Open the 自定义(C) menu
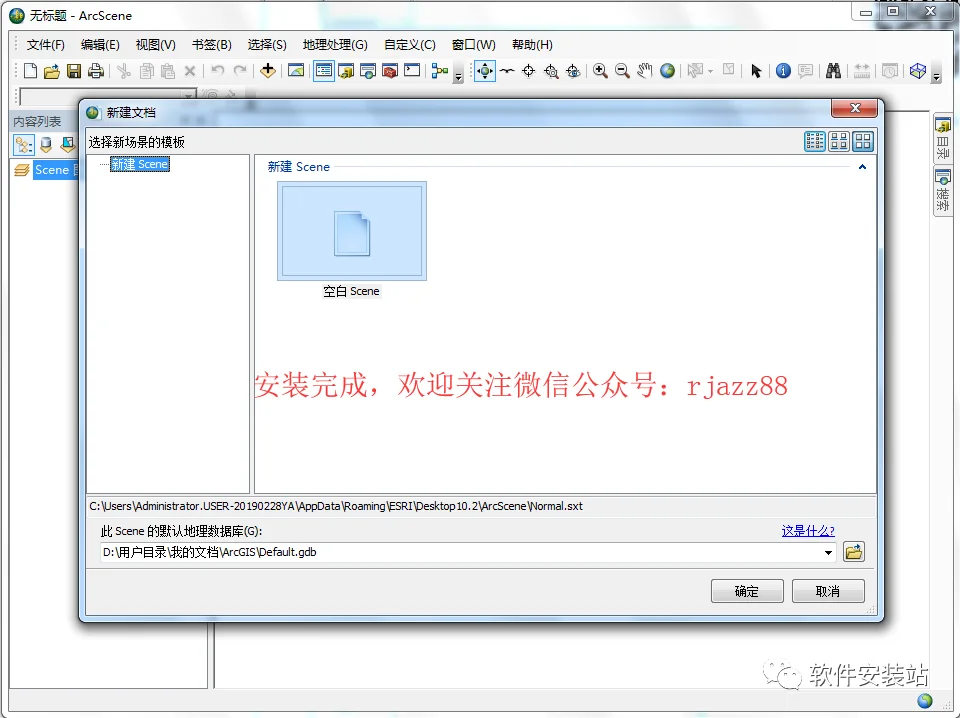Image resolution: width=960 pixels, height=718 pixels. [x=410, y=45]
